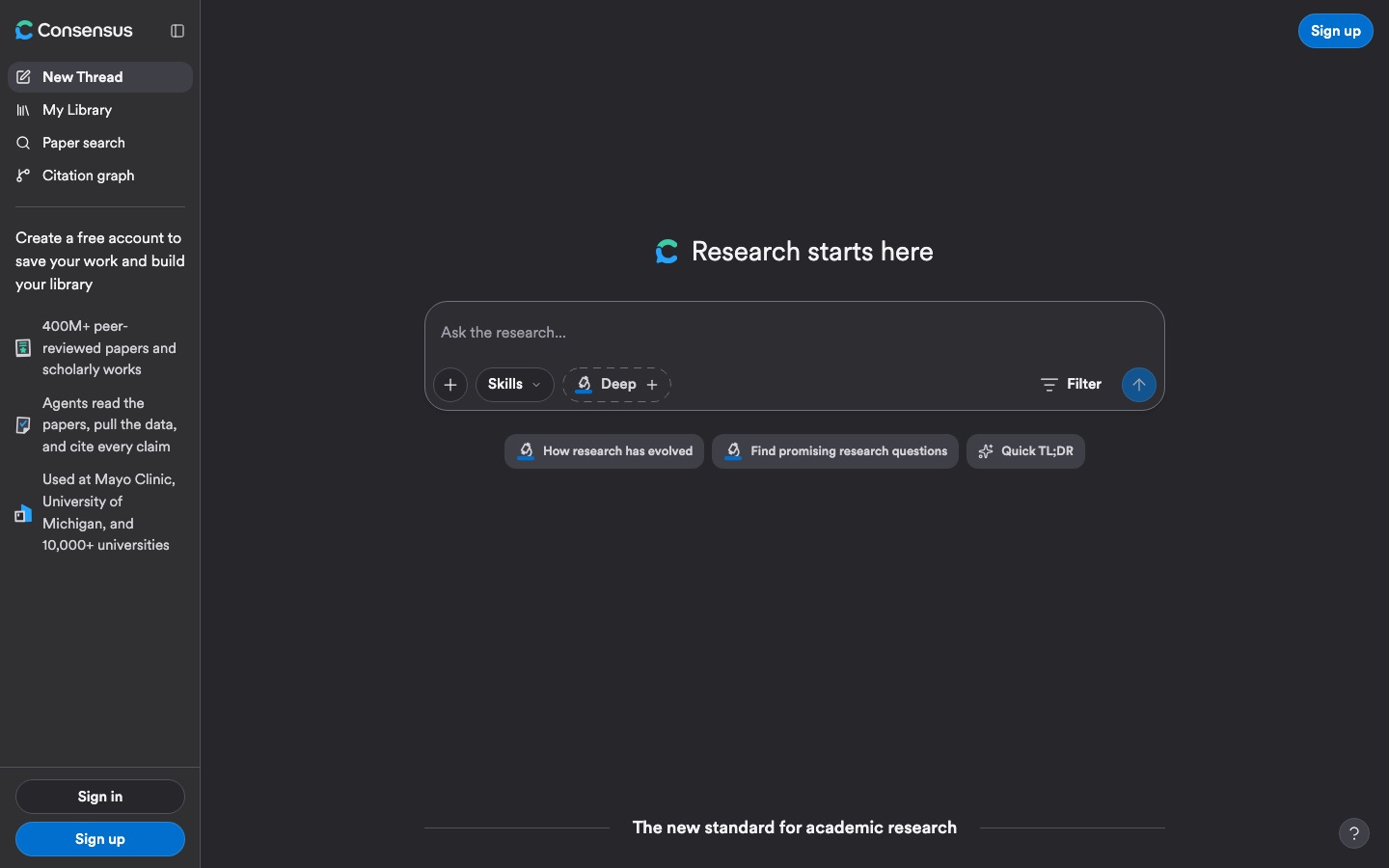Viewport: 1389px width, 868px height.
Task: Choose Find promising research questions suggestion
Action: (835, 451)
